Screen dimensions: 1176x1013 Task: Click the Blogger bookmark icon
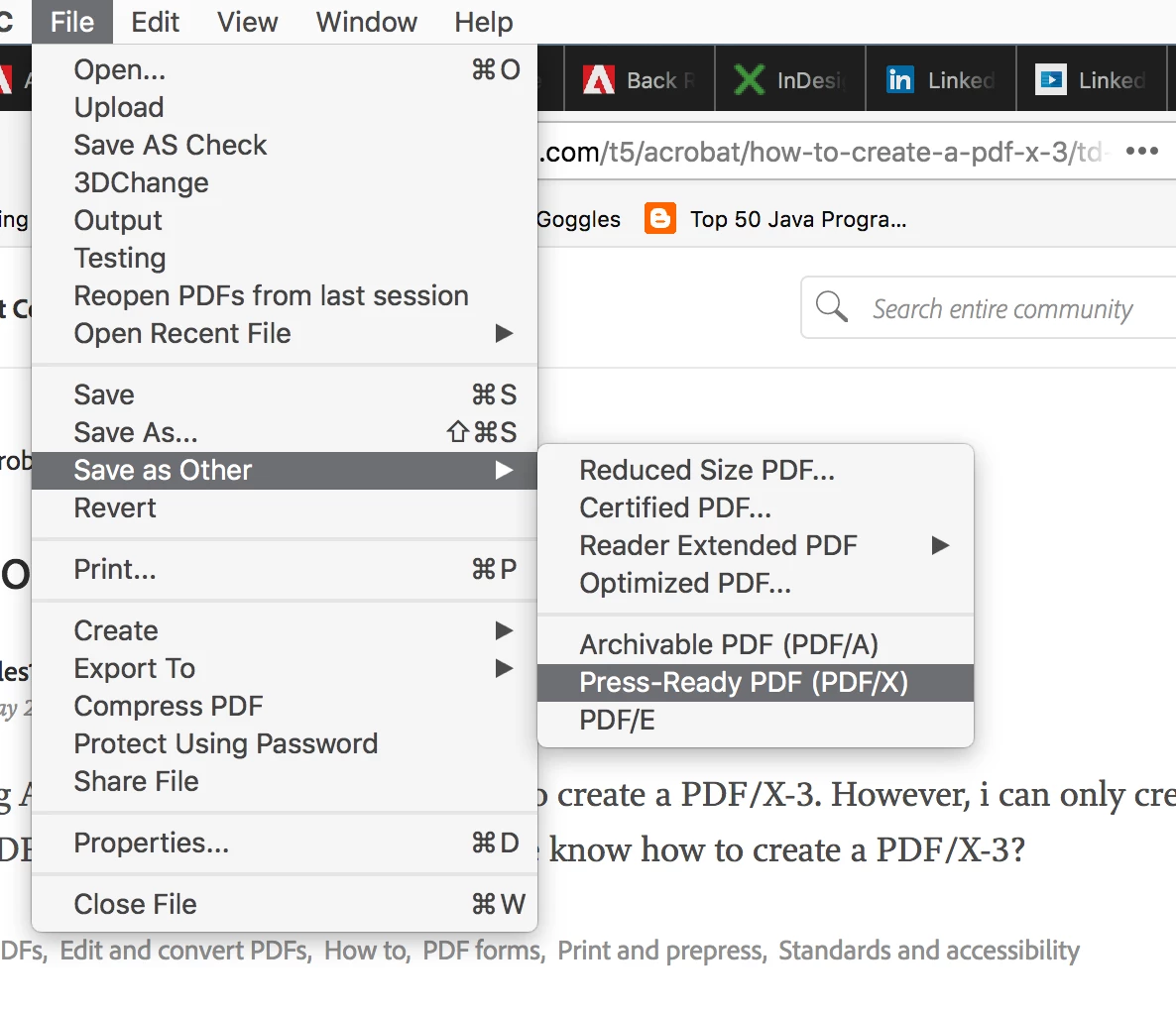[x=660, y=219]
